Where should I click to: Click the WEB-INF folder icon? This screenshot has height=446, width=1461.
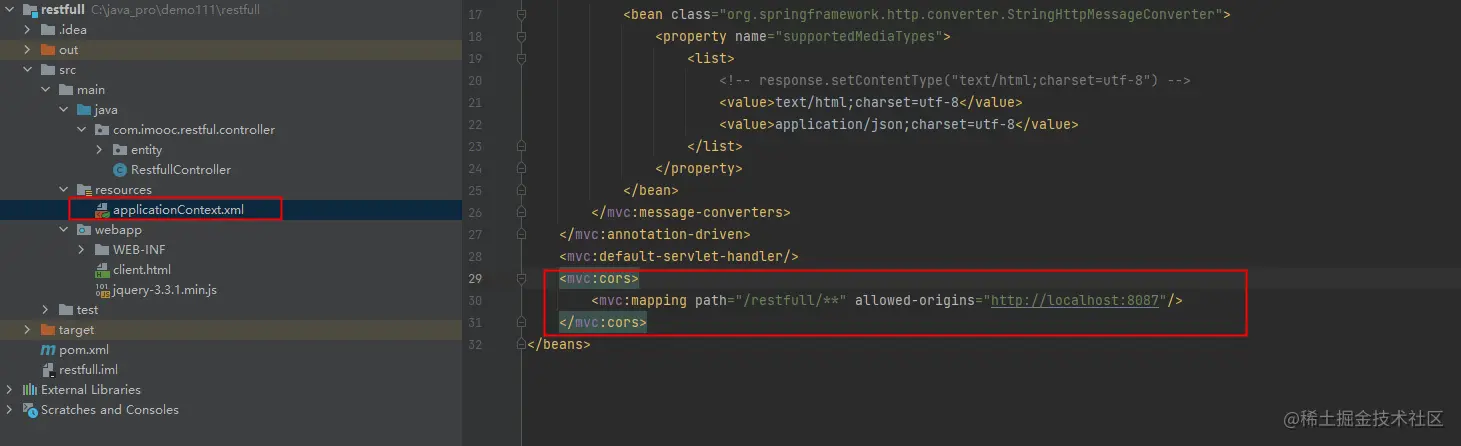pyautogui.click(x=102, y=250)
